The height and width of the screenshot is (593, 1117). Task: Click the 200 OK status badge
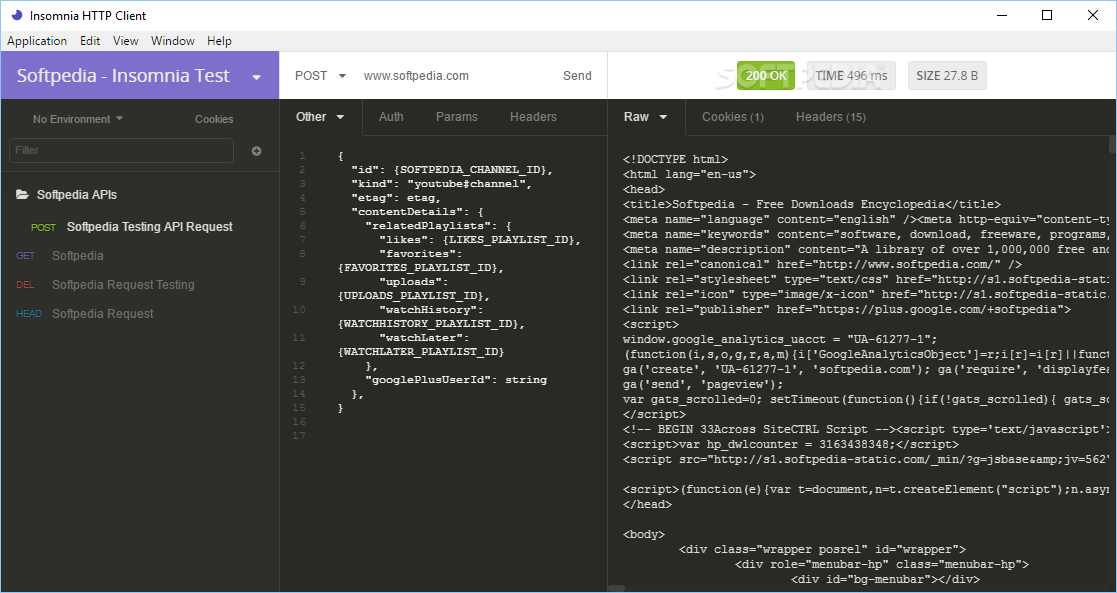pos(766,76)
